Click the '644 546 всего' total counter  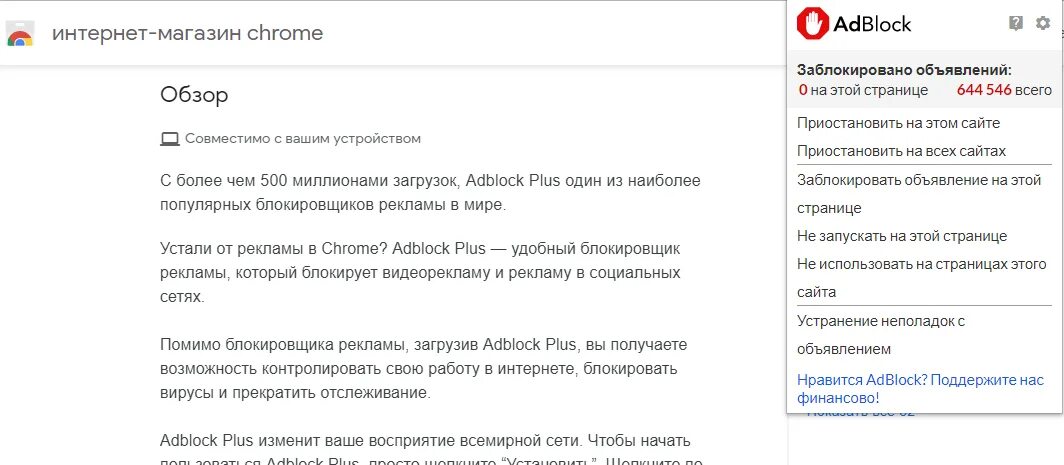coord(1004,90)
